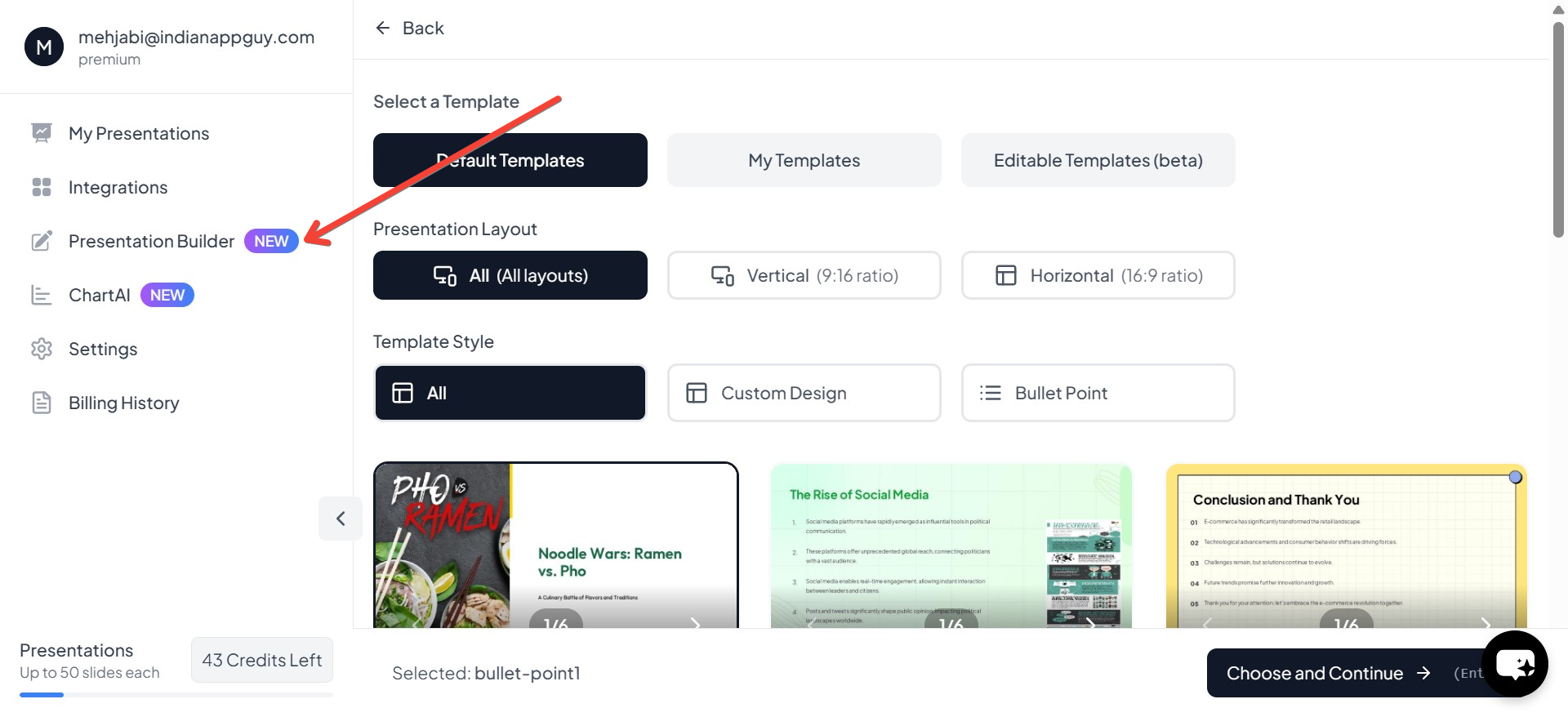1568x717 pixels.
Task: Open the chat support bubble icon
Action: pyautogui.click(x=1515, y=665)
